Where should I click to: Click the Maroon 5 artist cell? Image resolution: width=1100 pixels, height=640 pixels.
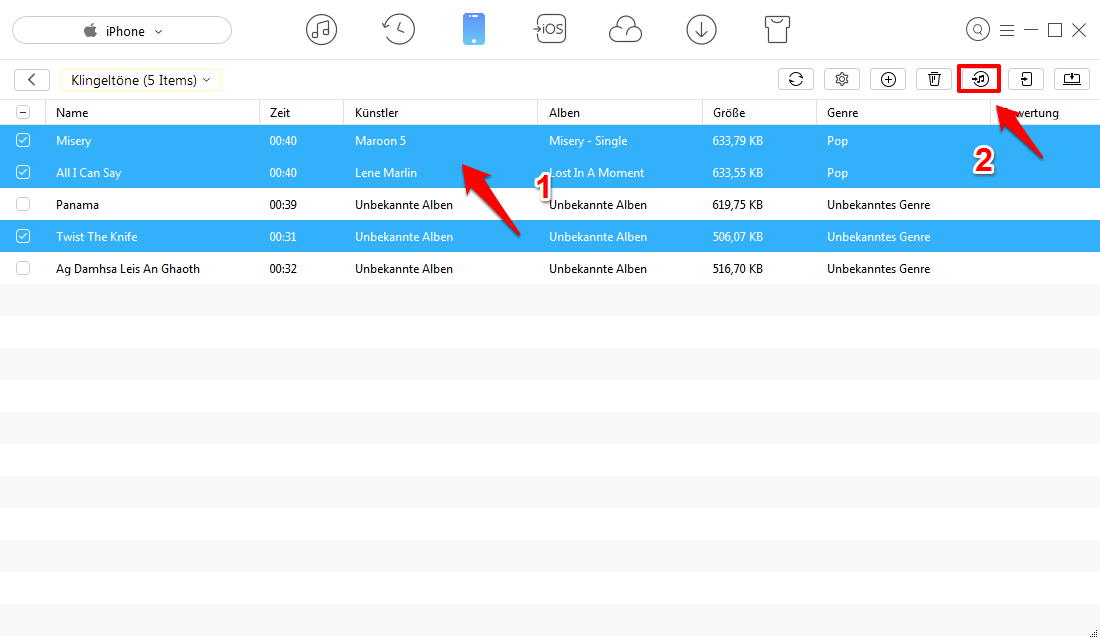tap(380, 140)
